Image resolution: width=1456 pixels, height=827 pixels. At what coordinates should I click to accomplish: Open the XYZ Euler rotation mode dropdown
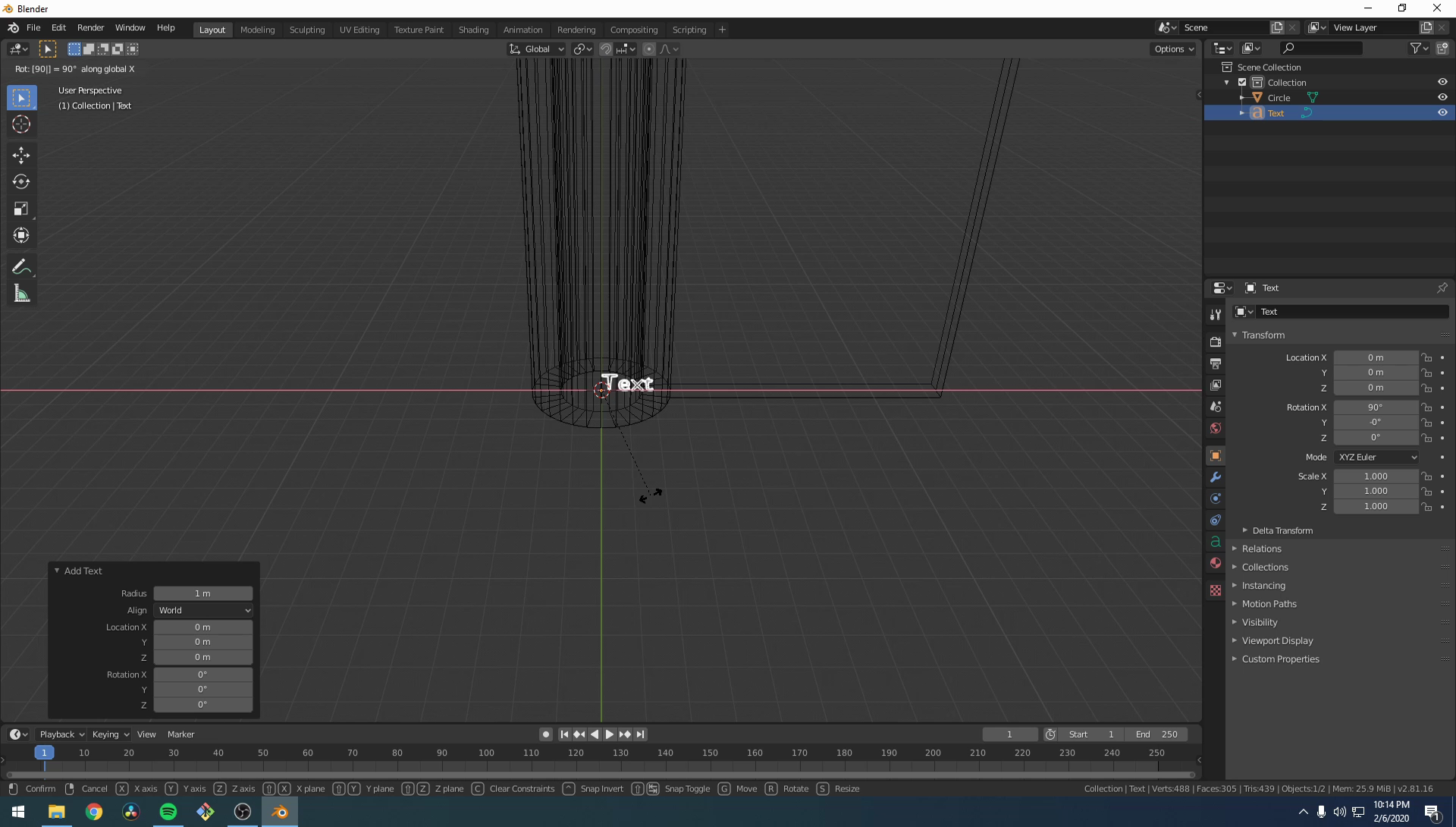tap(1376, 458)
